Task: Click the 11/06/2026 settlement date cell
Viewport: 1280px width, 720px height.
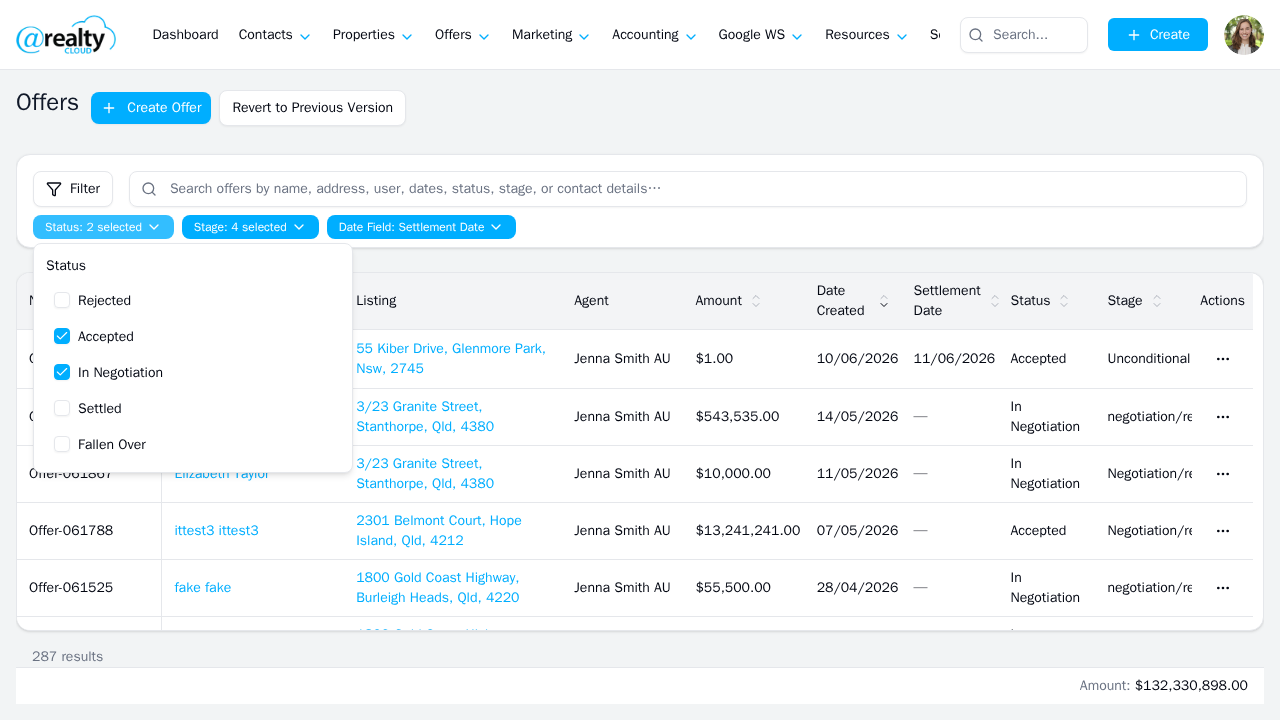Action: pos(954,359)
